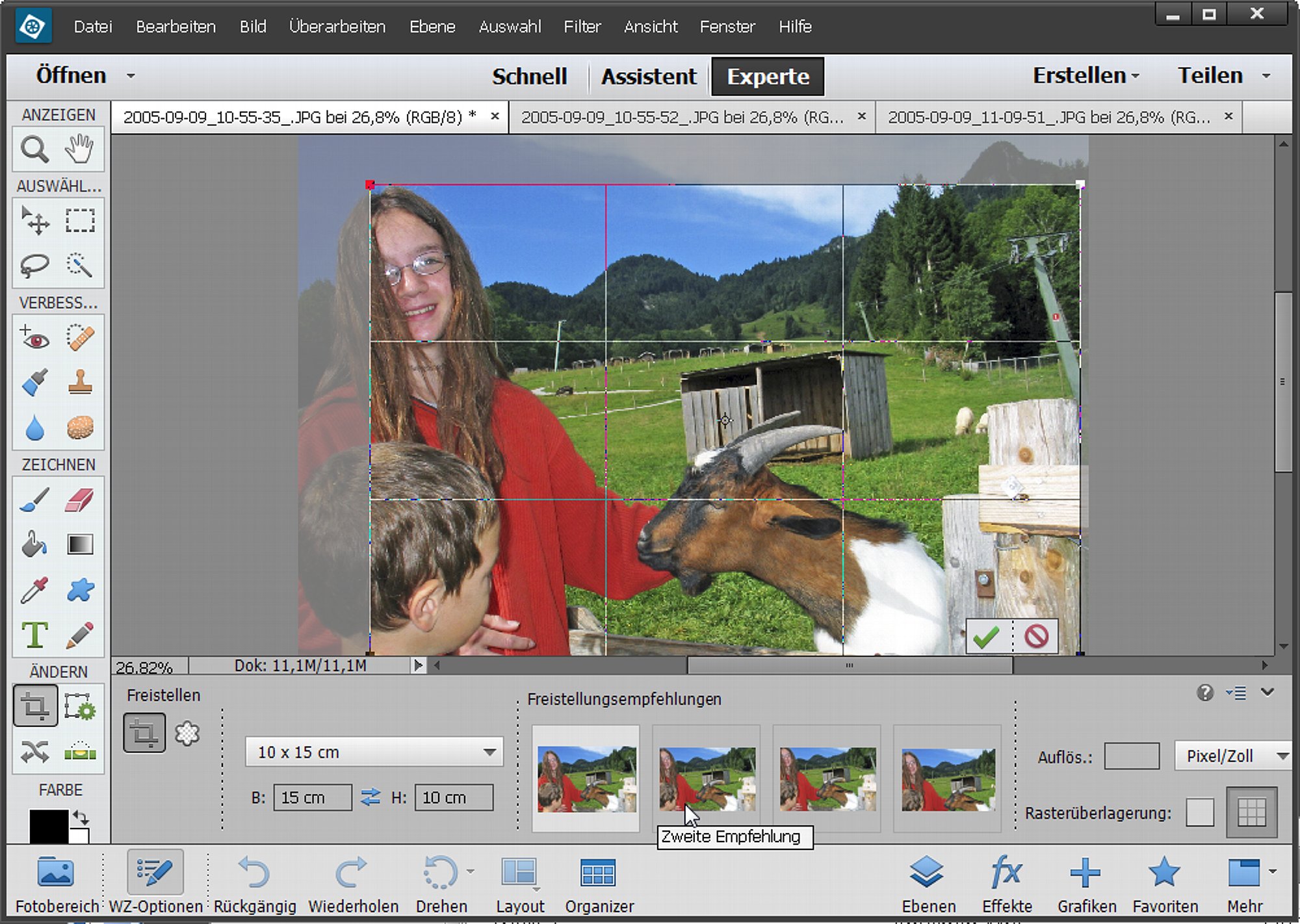Toggle WZ-Optionen panel
The image size is (1300, 924).
coord(155,882)
